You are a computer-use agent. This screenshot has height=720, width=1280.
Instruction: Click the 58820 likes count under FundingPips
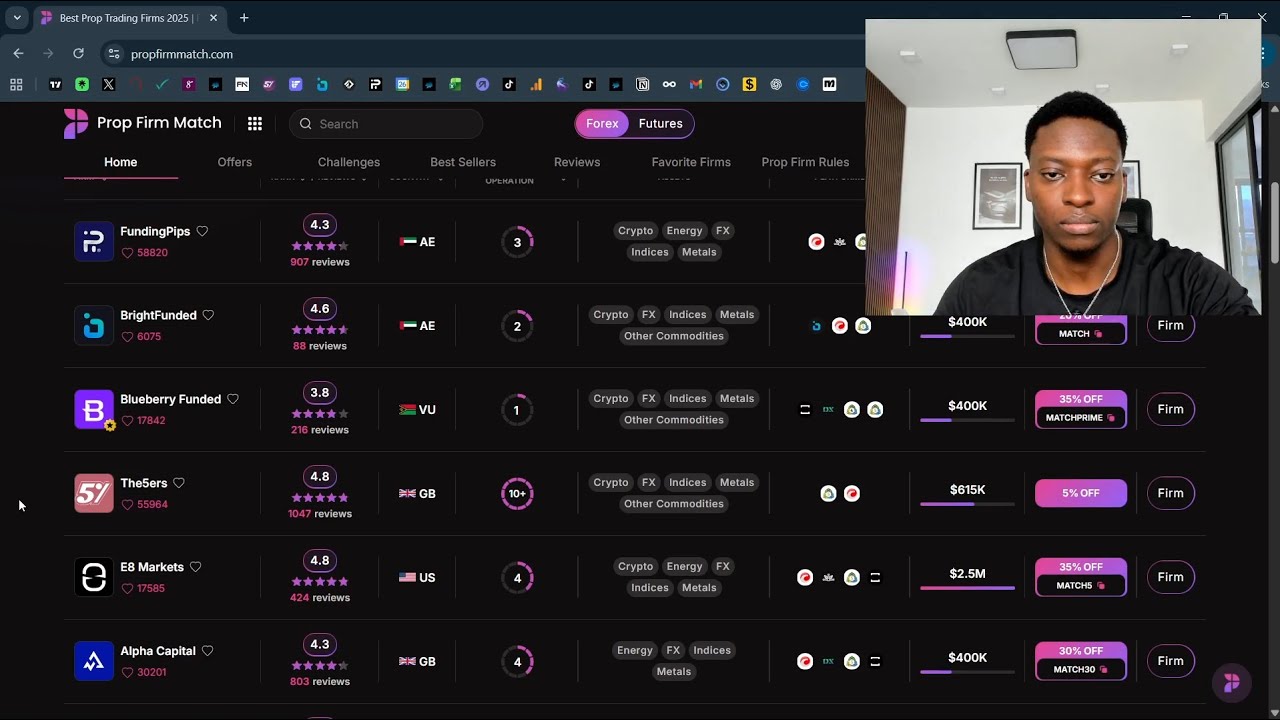coord(144,253)
